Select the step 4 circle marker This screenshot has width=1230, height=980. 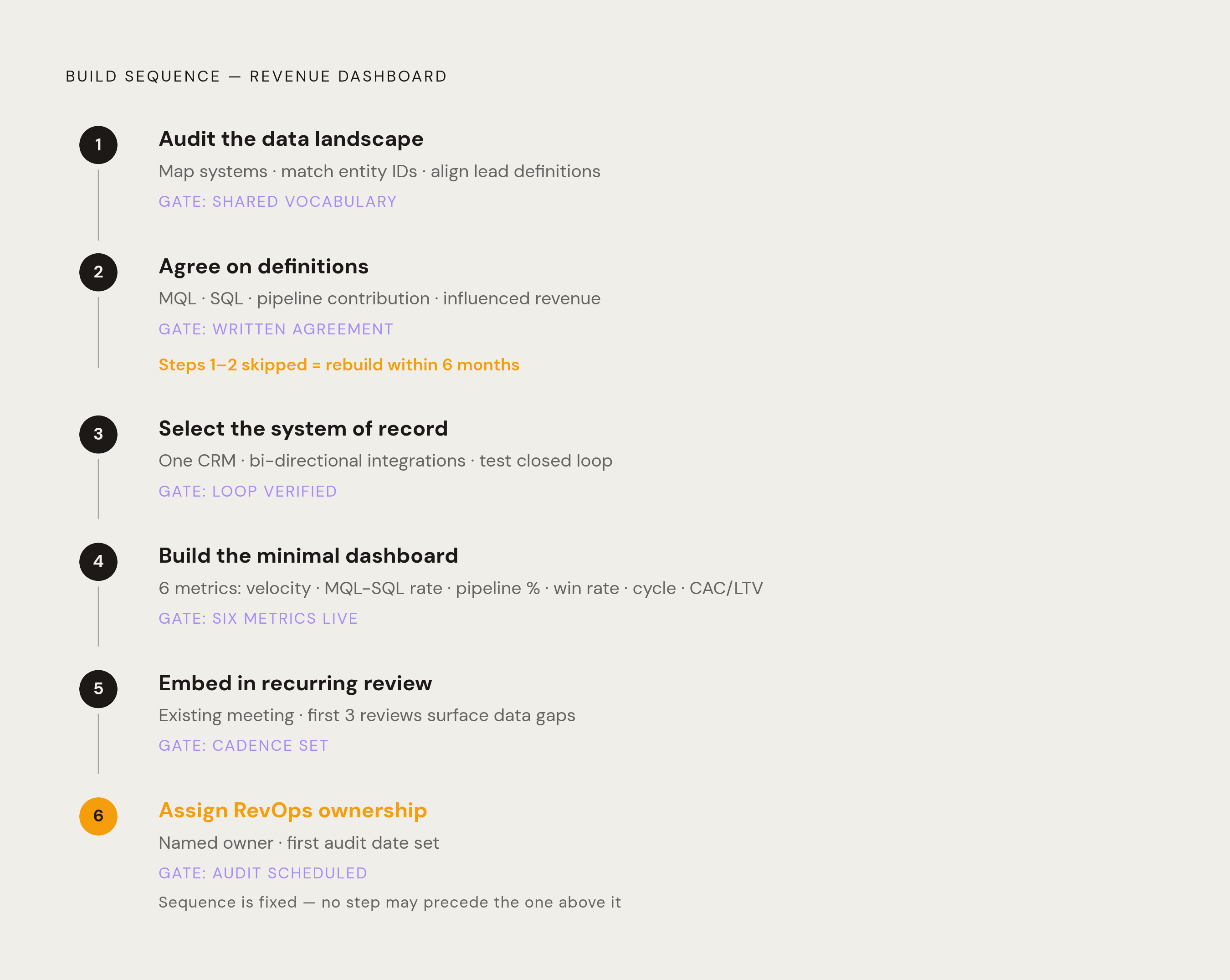tap(98, 561)
